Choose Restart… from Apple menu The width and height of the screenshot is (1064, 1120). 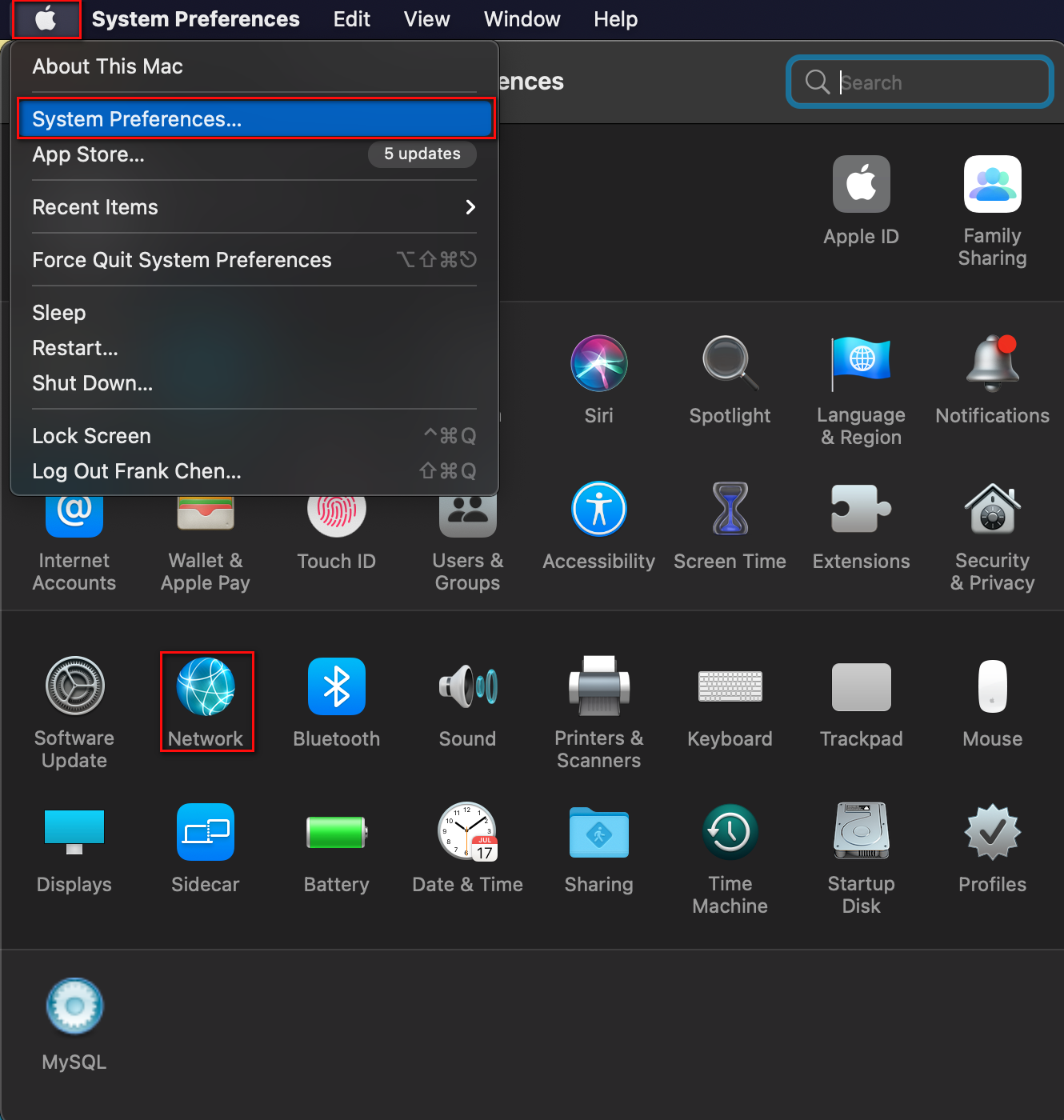point(254,348)
